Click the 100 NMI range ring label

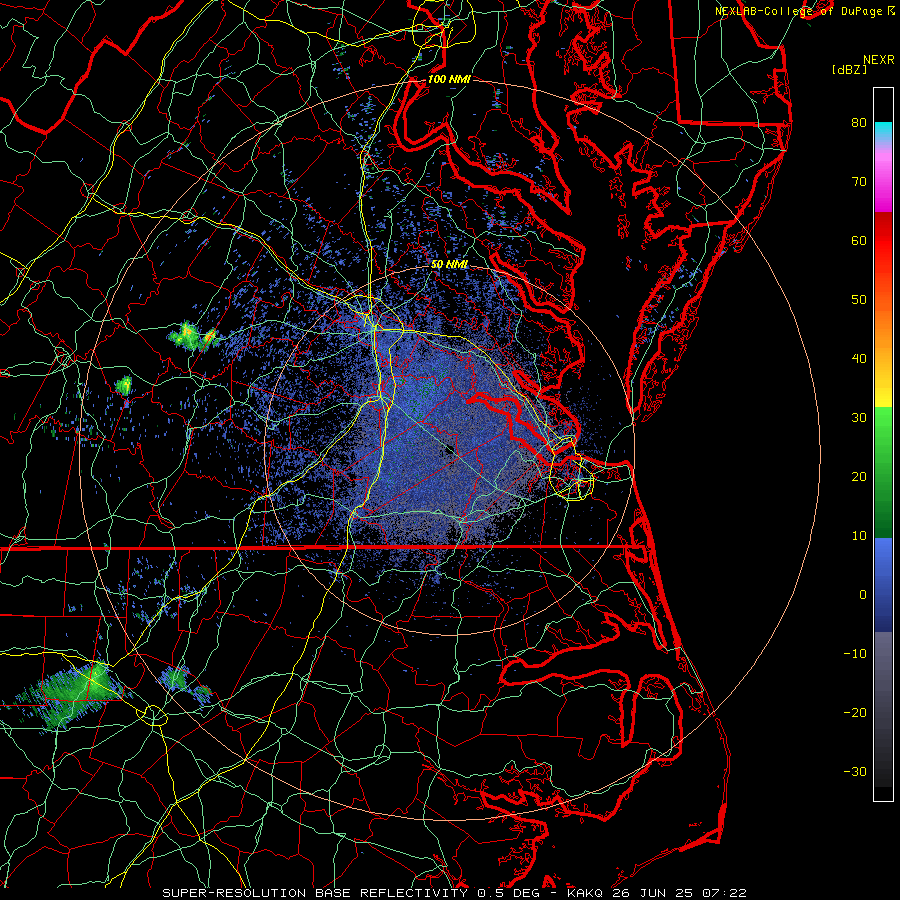448,79
